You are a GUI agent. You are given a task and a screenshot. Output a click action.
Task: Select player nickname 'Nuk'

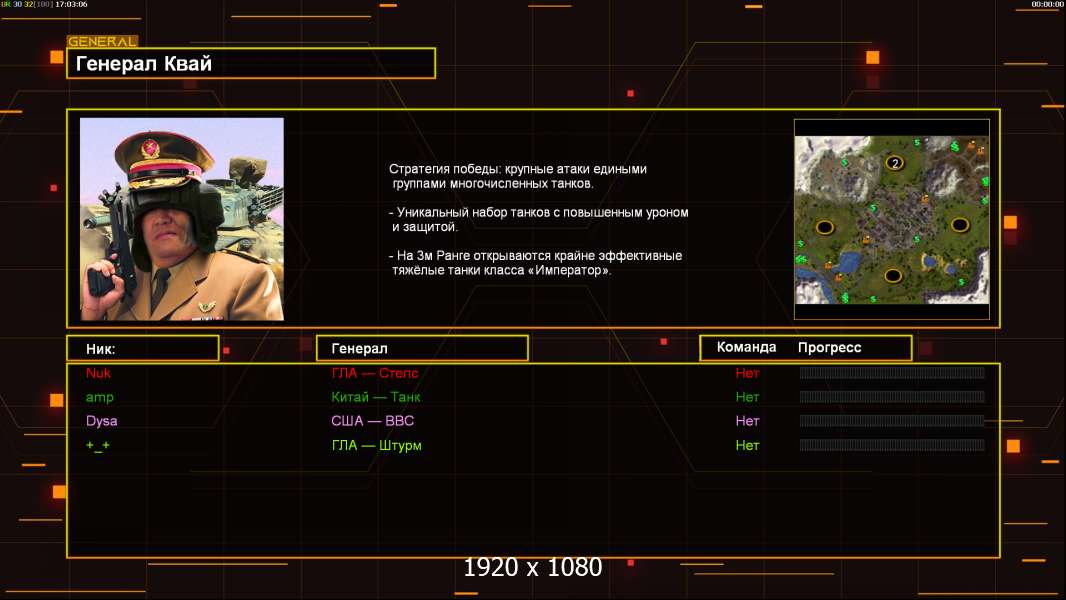[x=99, y=373]
